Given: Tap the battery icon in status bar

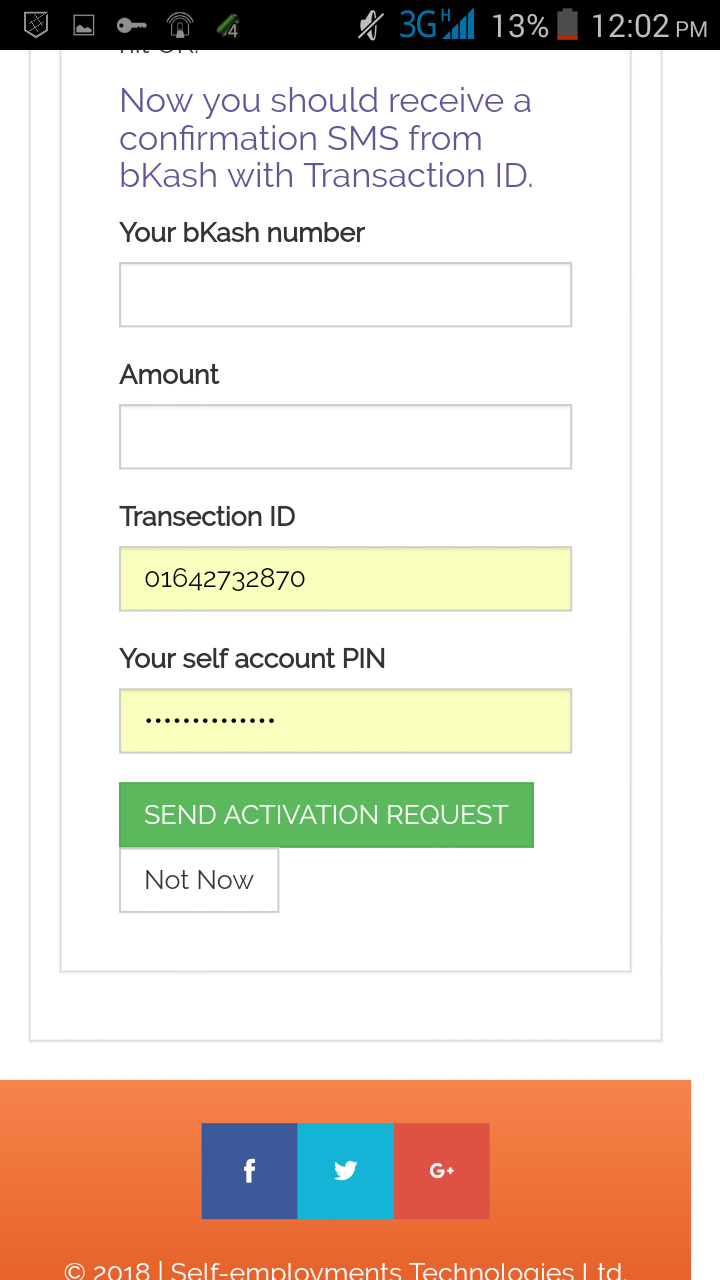Looking at the screenshot, I should coord(567,25).
